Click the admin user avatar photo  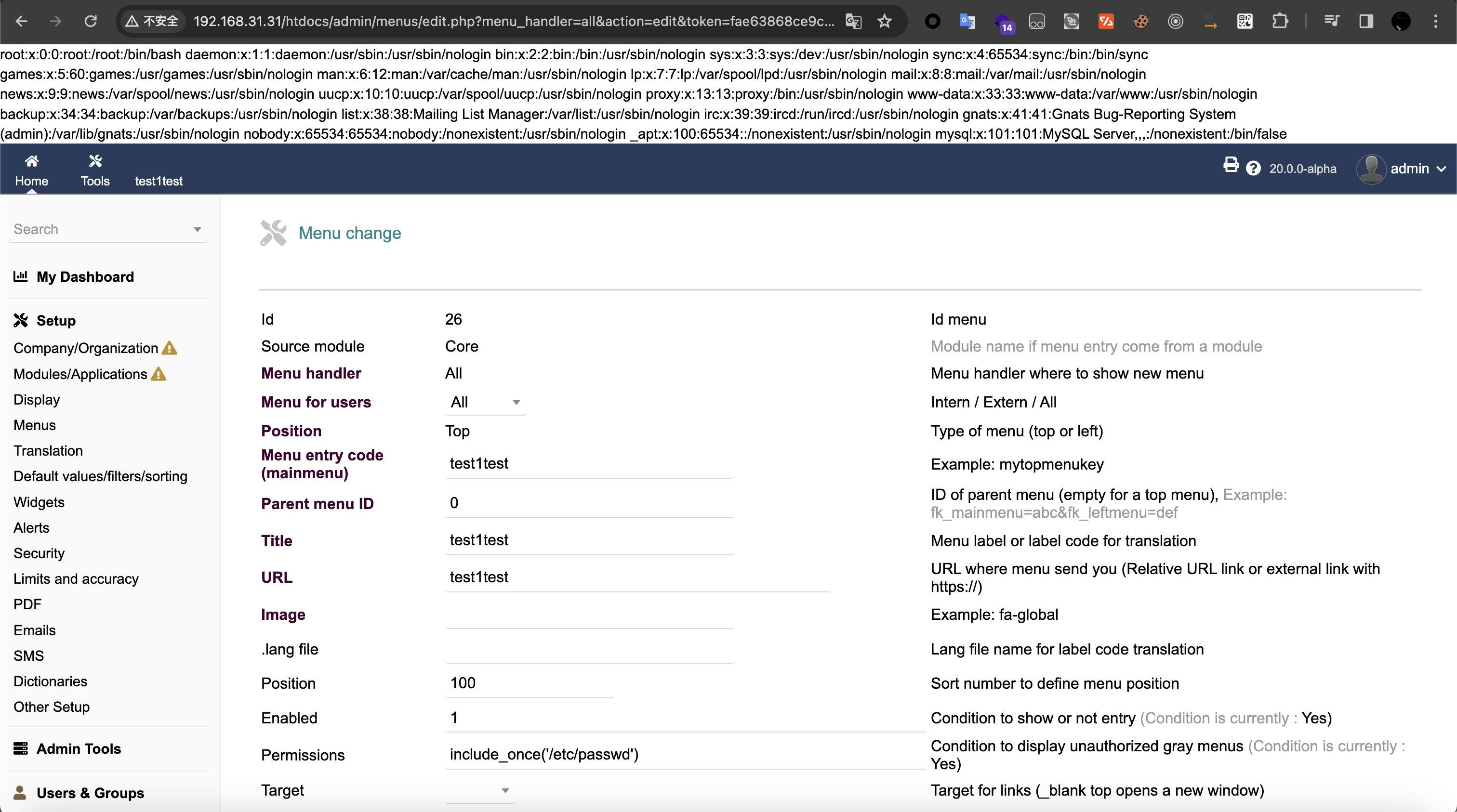[x=1371, y=169]
